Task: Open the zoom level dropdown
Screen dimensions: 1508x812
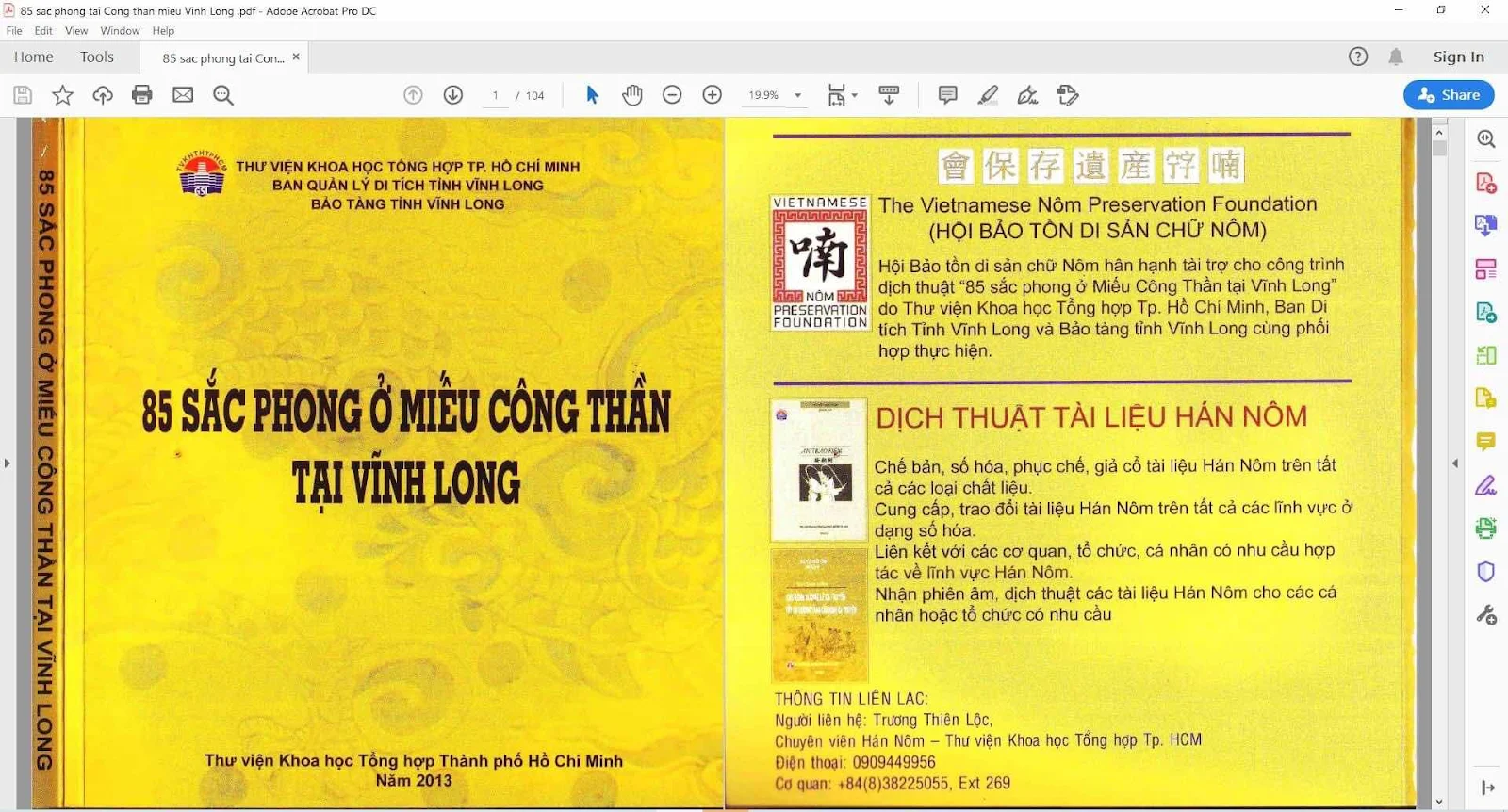Action: pos(798,95)
